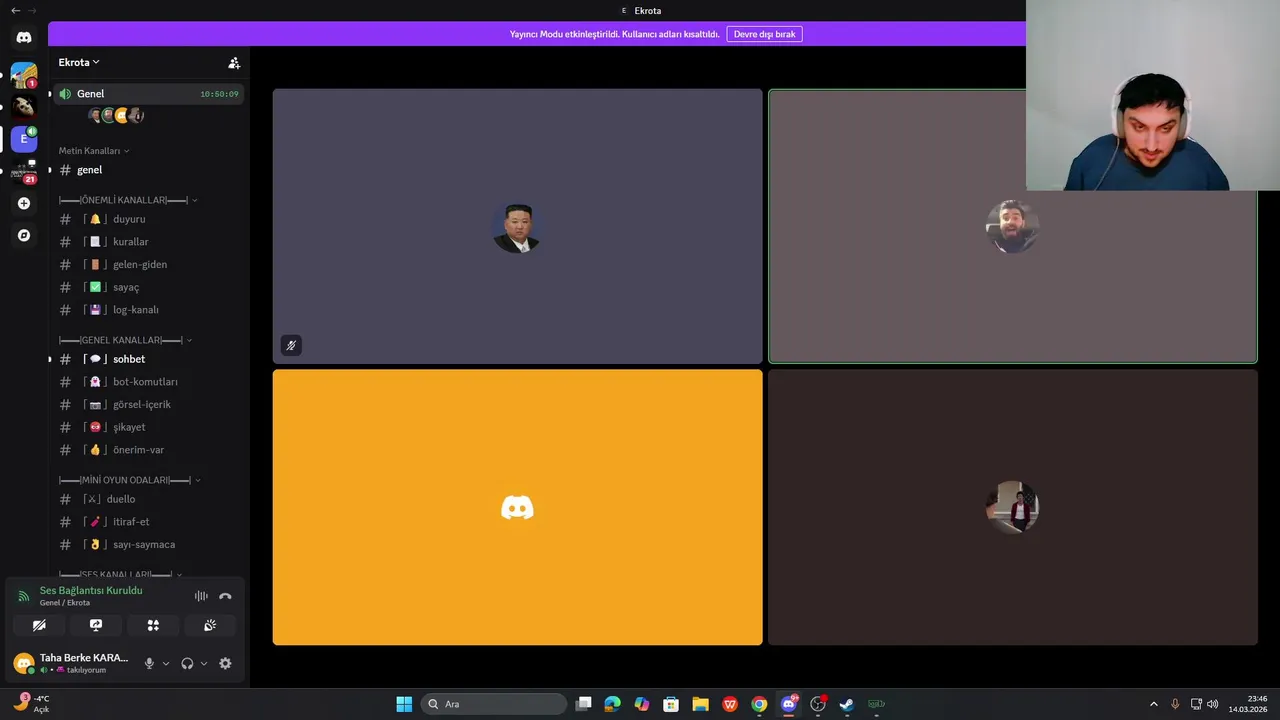Viewport: 1280px width, 720px height.
Task: Collapse the Metin Kanalları category
Action: [x=94, y=151]
